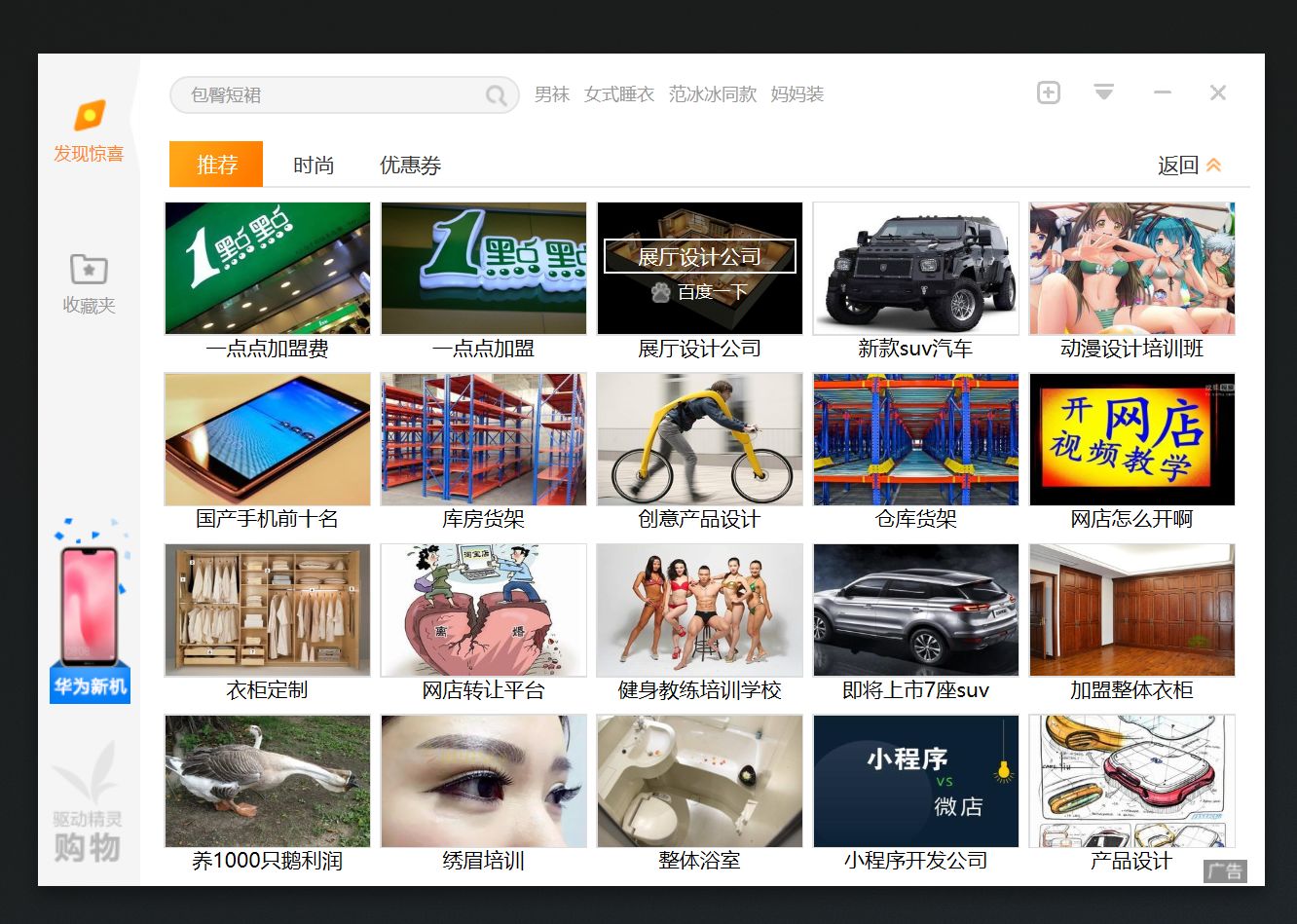
Task: Click the square-plus add icon near the window controls
Action: click(x=1049, y=92)
